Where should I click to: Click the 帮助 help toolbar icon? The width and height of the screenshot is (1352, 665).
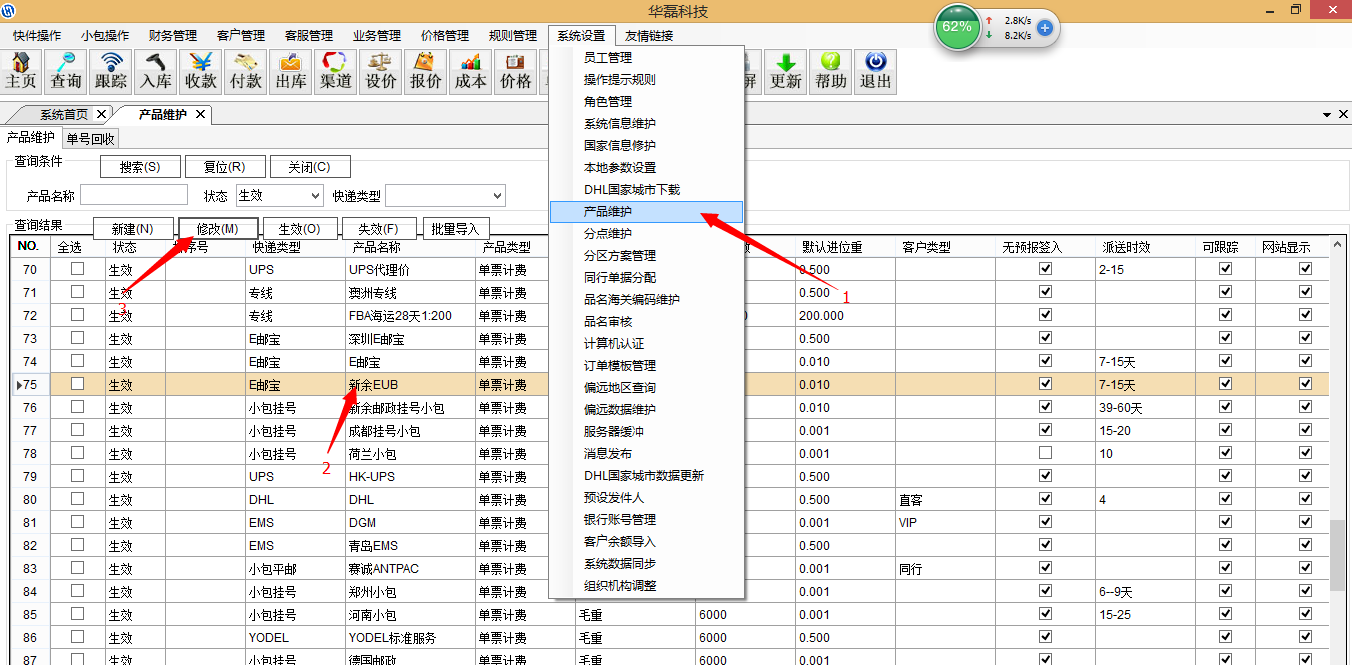click(831, 71)
